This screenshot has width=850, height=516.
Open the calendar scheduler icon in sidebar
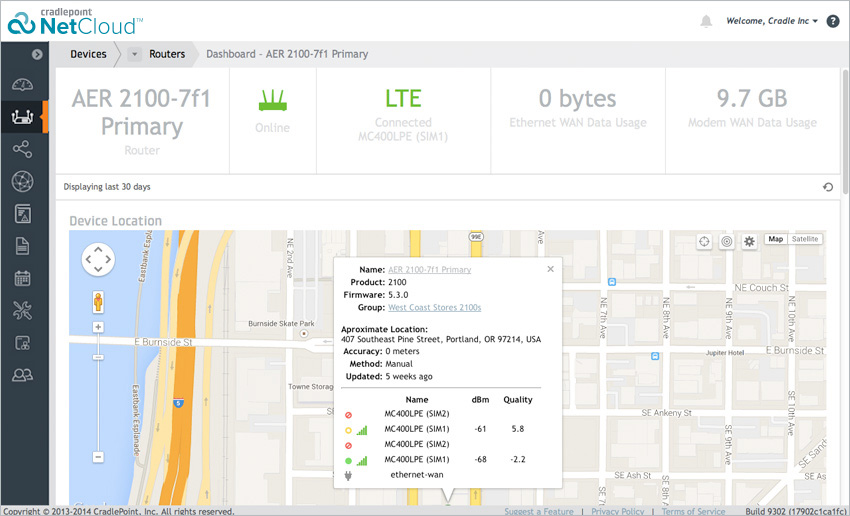coord(22,279)
